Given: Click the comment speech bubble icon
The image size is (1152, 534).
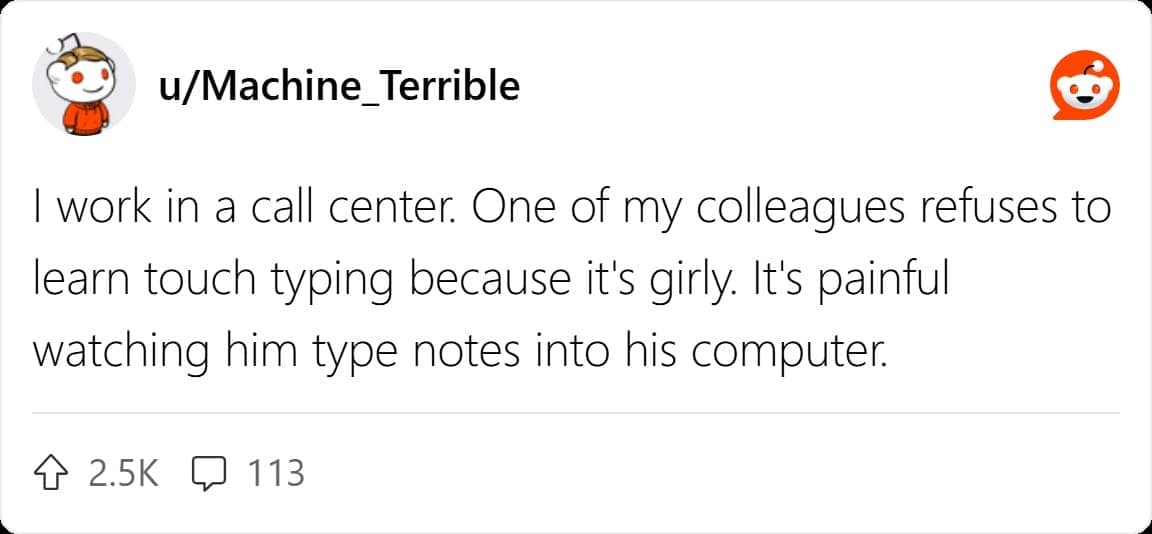Looking at the screenshot, I should tap(204, 472).
